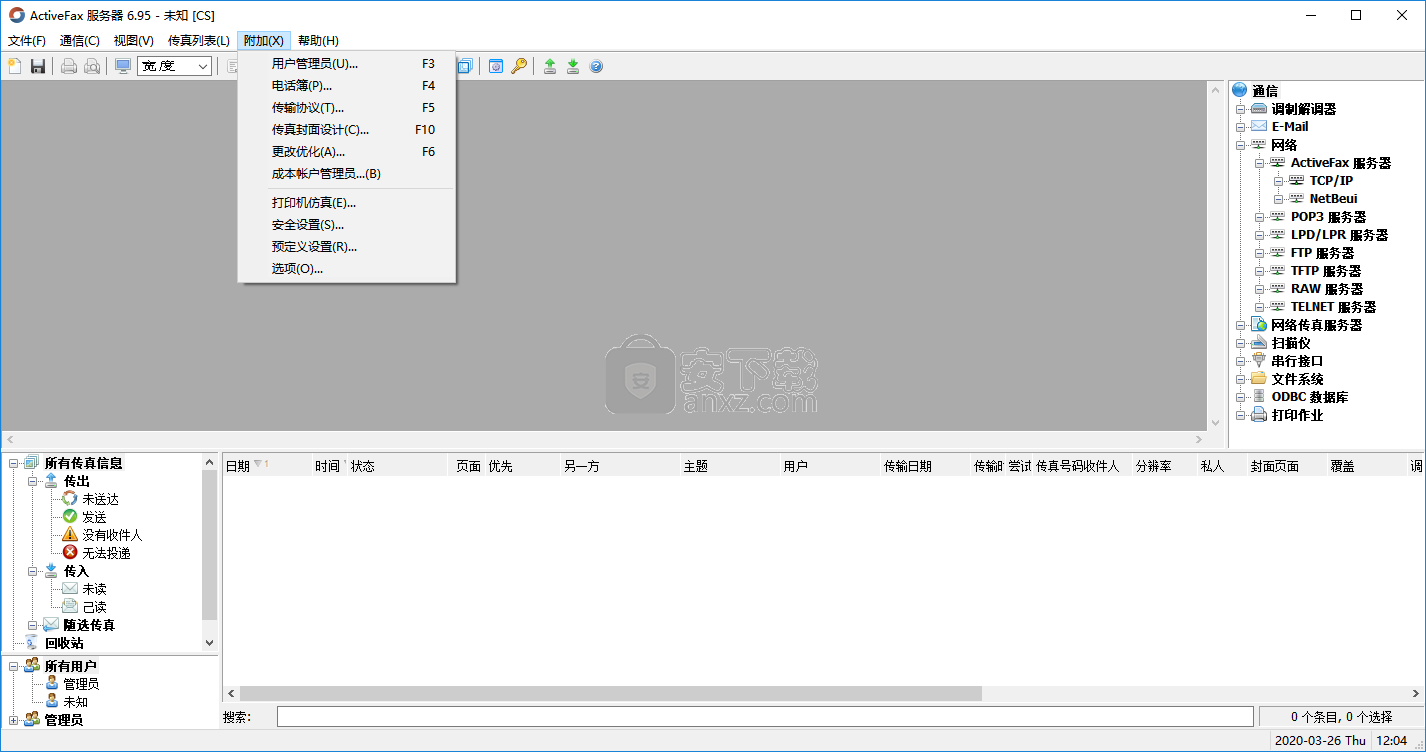Select the 未读 folder in the tree
Image resolution: width=1426 pixels, height=752 pixels.
coord(94,589)
